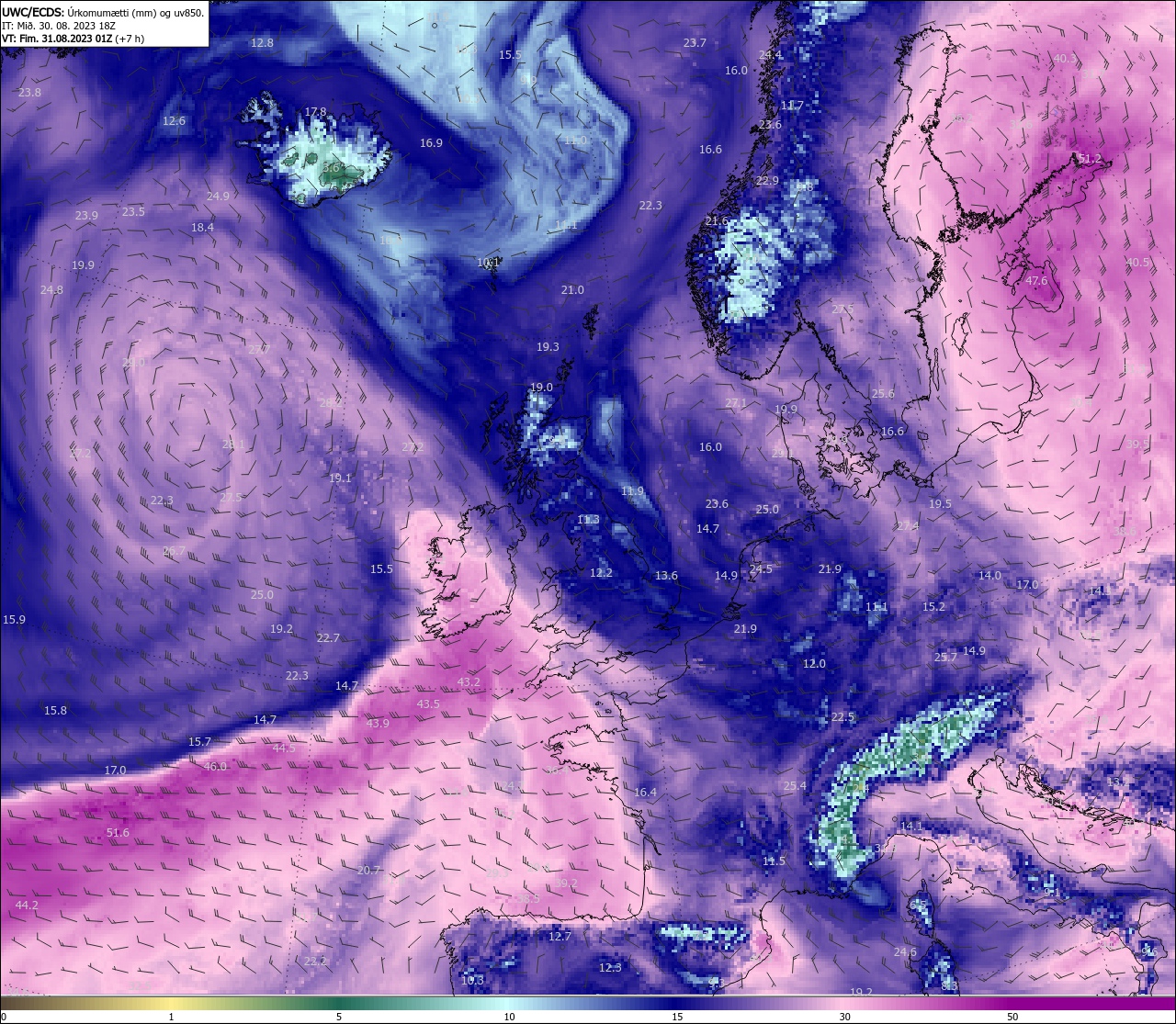
Task: Click the map value 15.8
Action: 55,711
